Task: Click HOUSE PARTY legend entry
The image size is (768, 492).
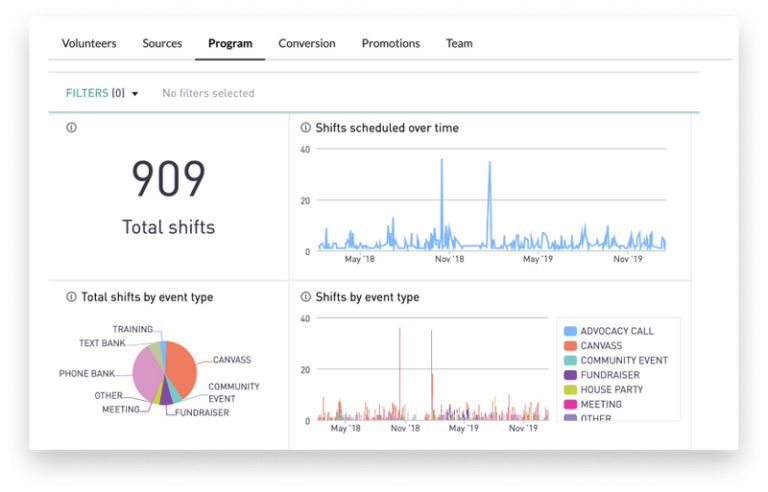Action: click(x=611, y=389)
